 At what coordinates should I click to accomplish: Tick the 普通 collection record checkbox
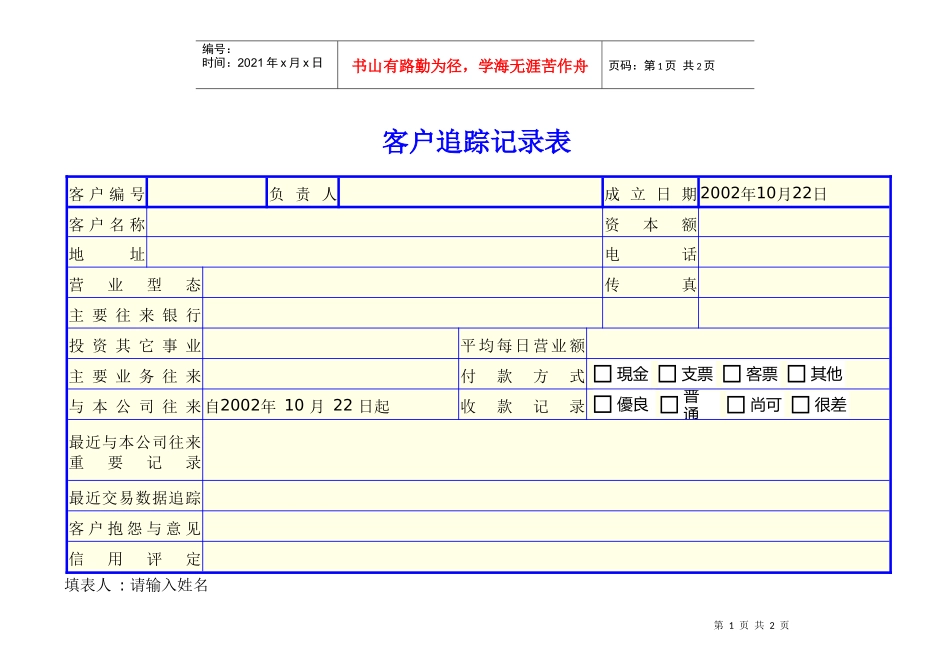[x=669, y=405]
